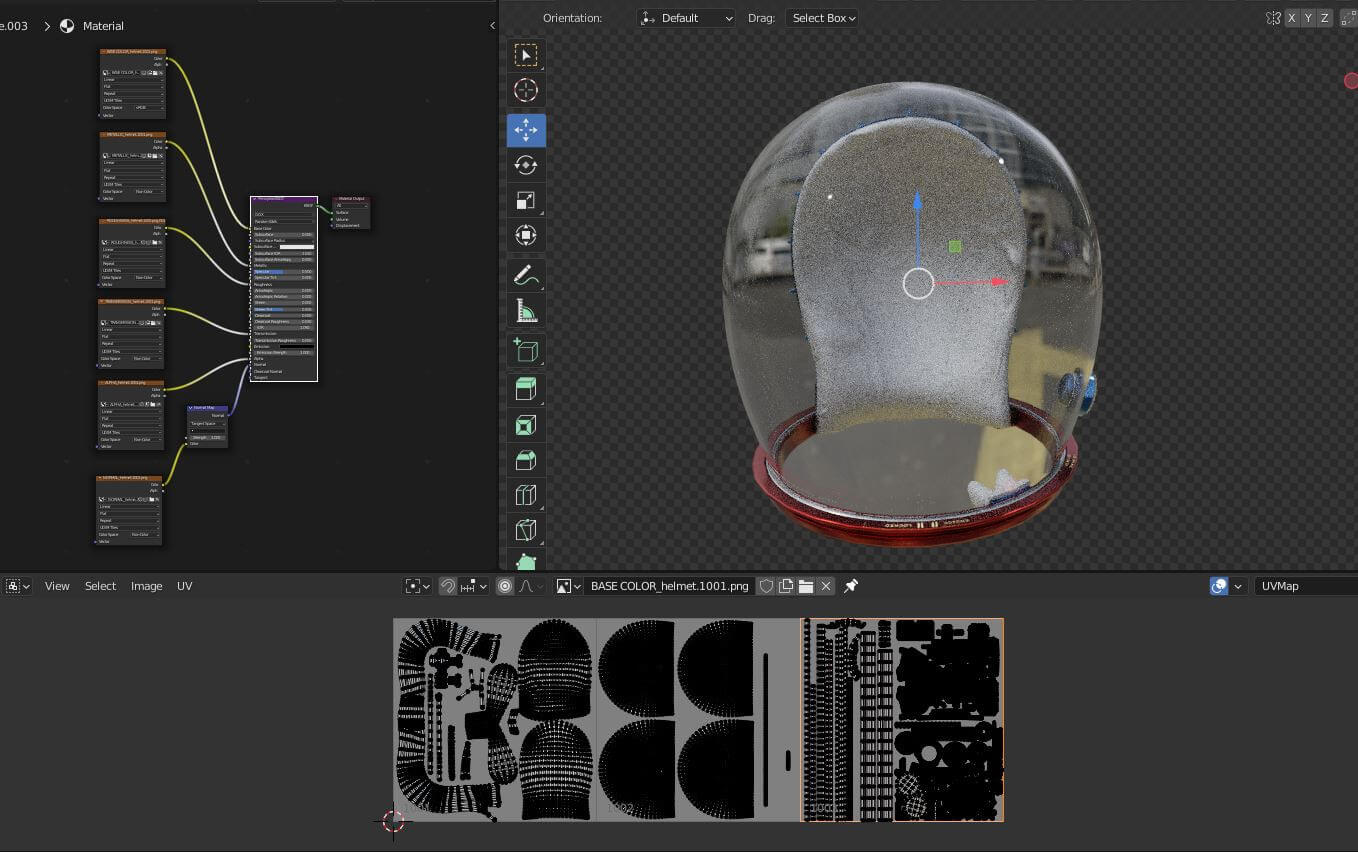
Task: Click the proportional editing falloff curve icon
Action: click(x=529, y=586)
